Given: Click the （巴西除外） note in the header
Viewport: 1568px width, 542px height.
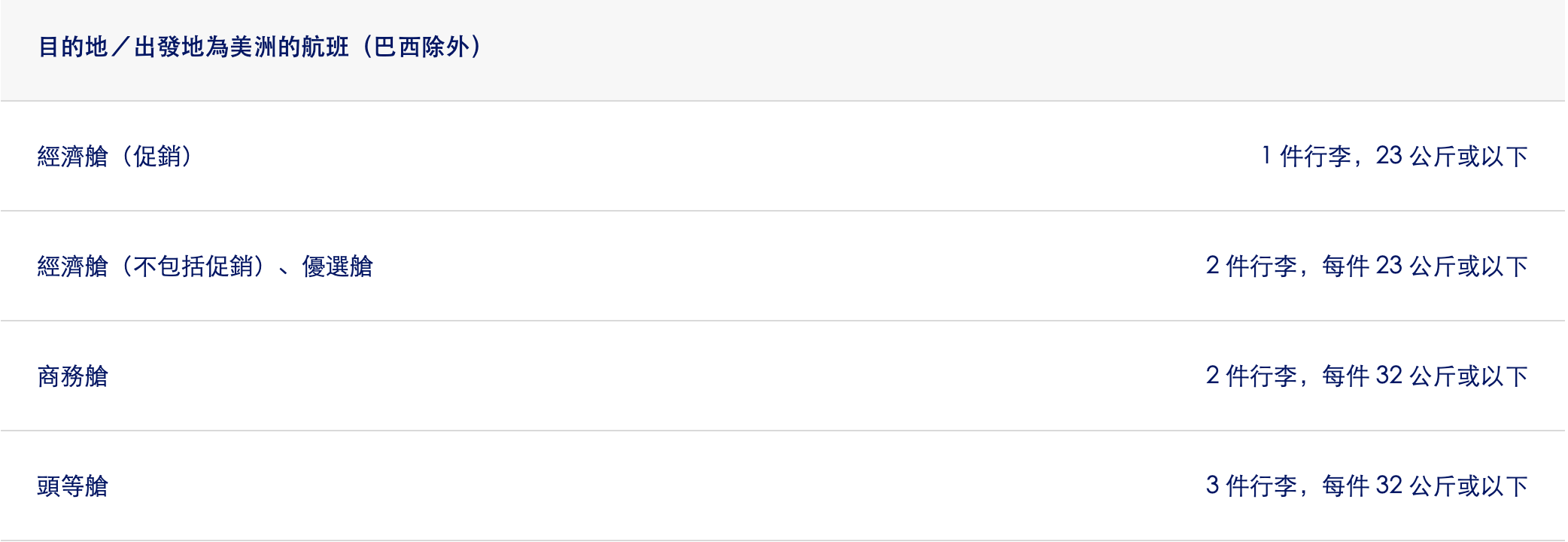Looking at the screenshot, I should point(421,47).
